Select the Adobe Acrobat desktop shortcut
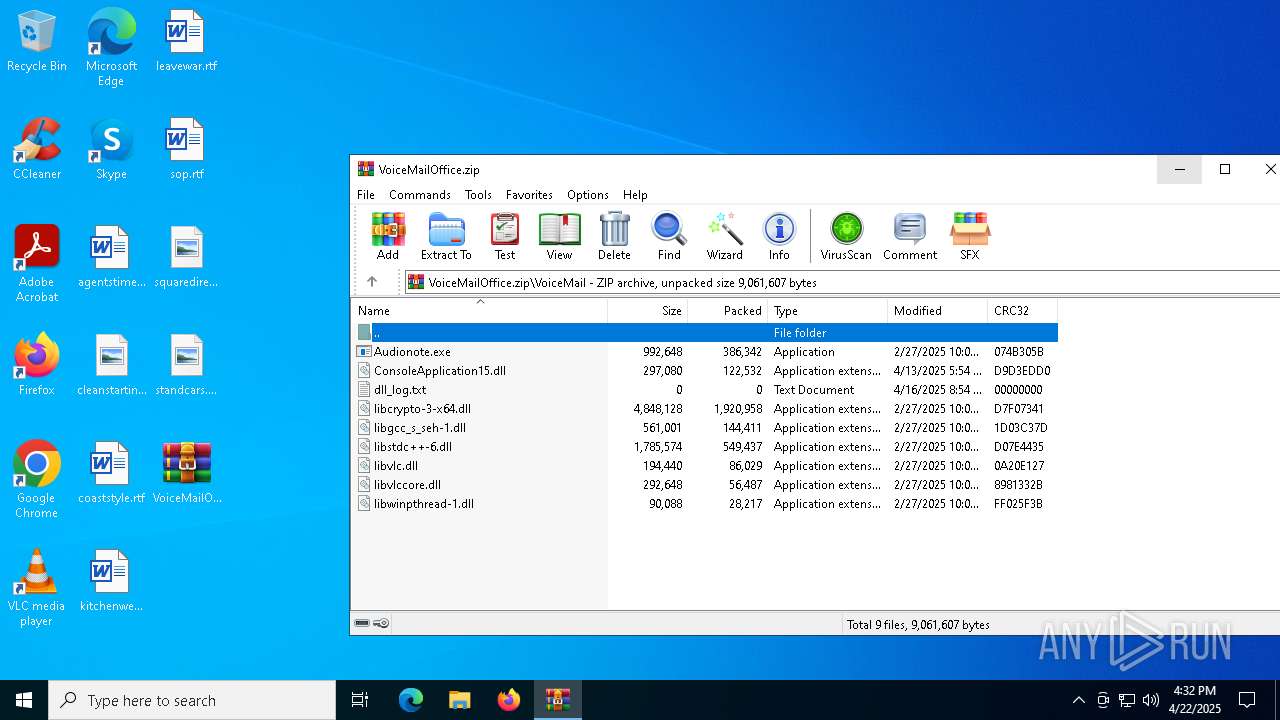The image size is (1280, 720). click(x=37, y=264)
